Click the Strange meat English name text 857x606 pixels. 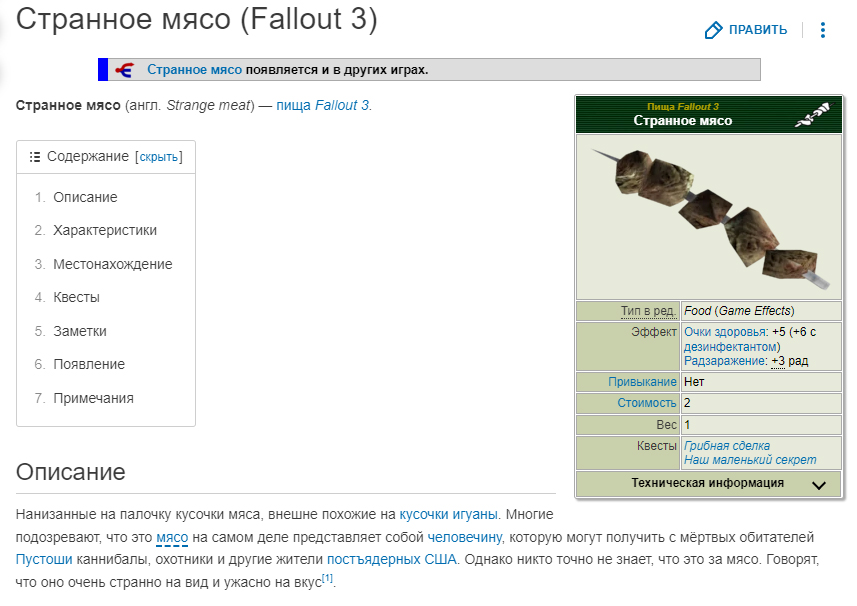pos(208,105)
